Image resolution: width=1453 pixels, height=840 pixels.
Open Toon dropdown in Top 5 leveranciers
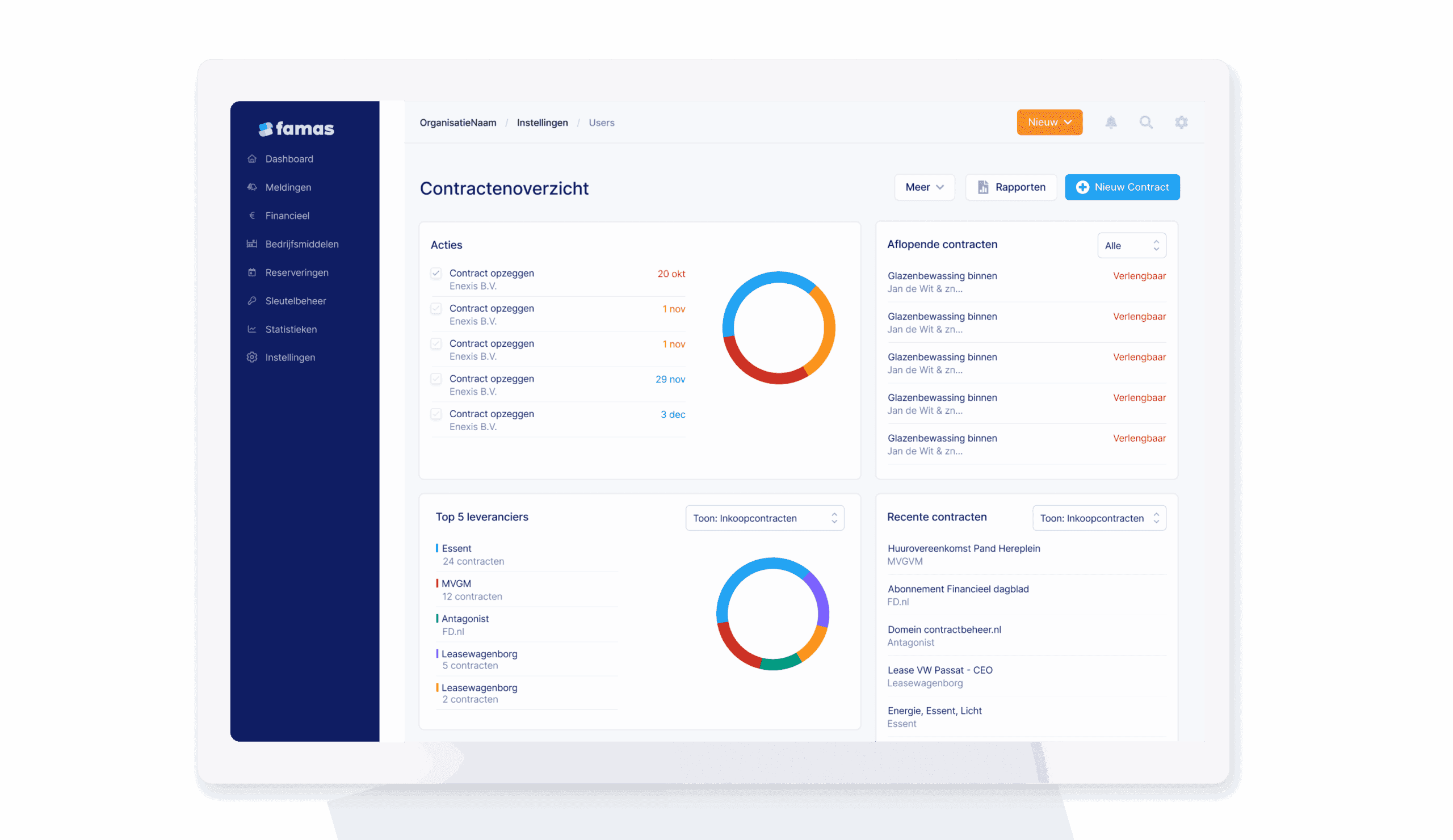coord(764,518)
